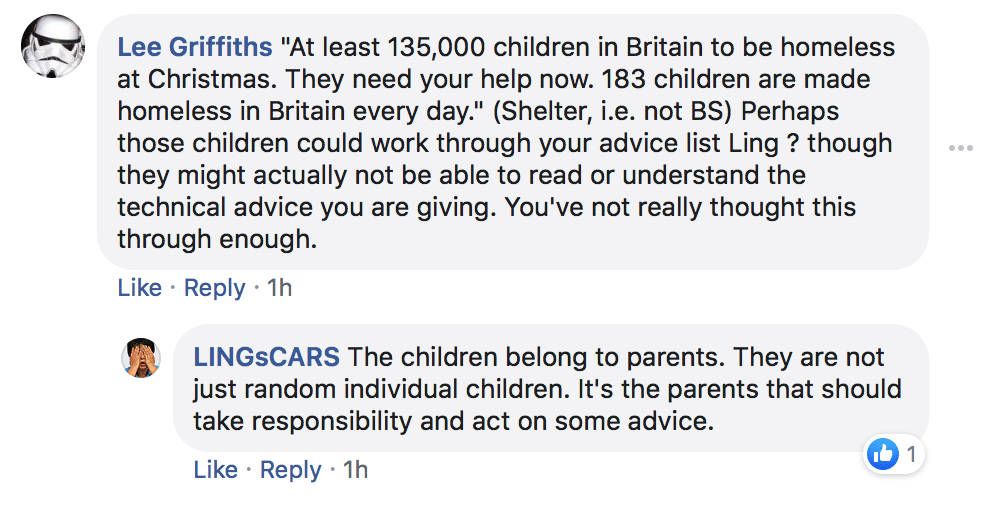Like Lee Griffiths' comment
Image resolution: width=994 pixels, height=508 pixels.
coord(140,287)
